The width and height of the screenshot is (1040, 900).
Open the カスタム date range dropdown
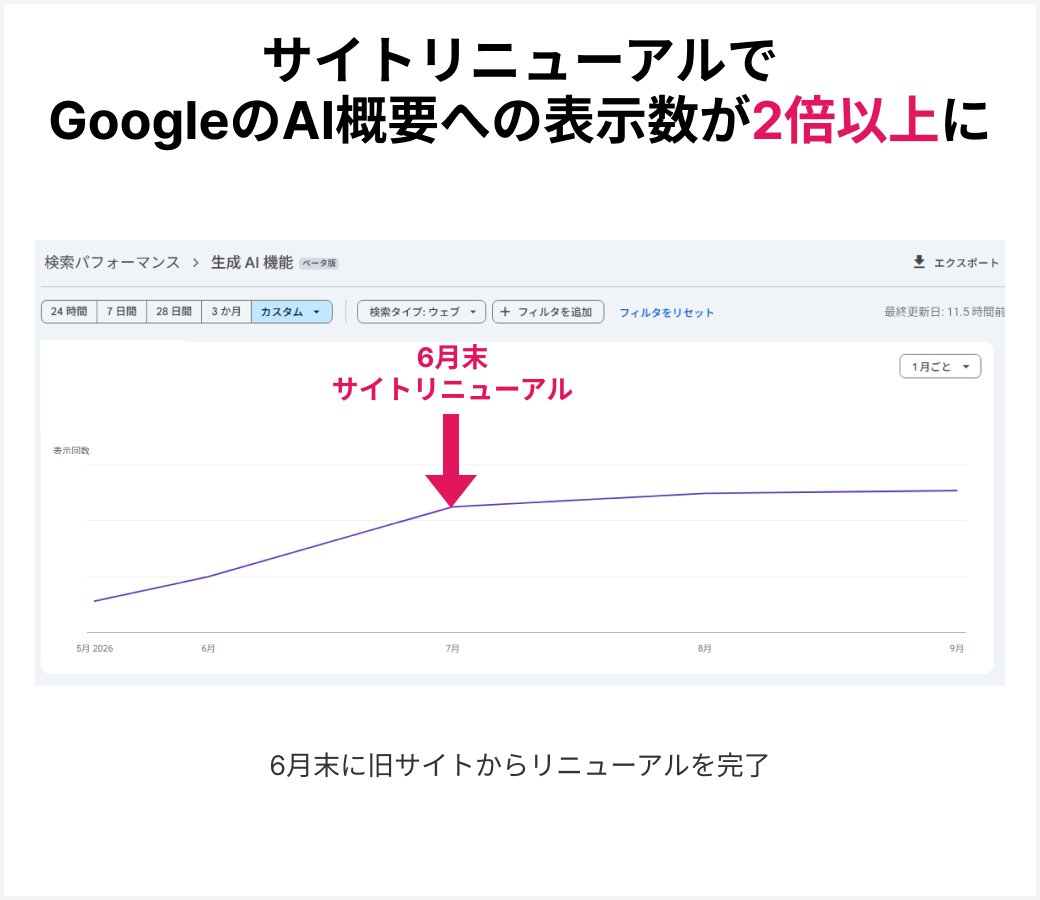[291, 312]
